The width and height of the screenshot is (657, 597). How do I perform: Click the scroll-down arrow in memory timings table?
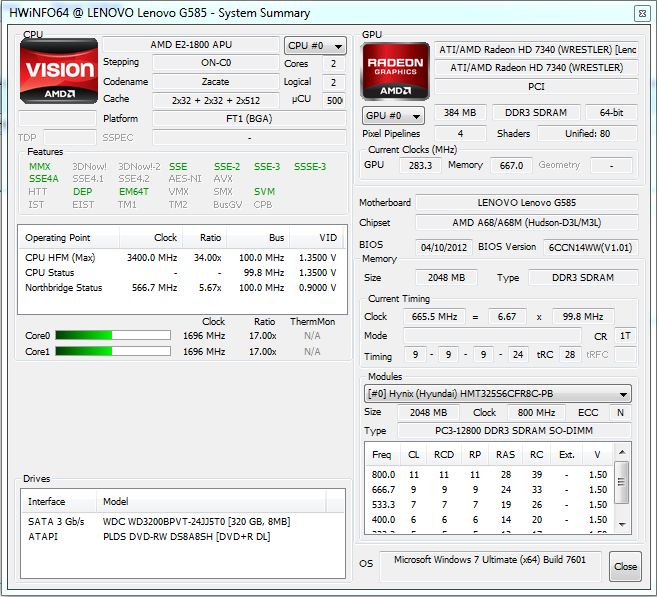point(623,524)
